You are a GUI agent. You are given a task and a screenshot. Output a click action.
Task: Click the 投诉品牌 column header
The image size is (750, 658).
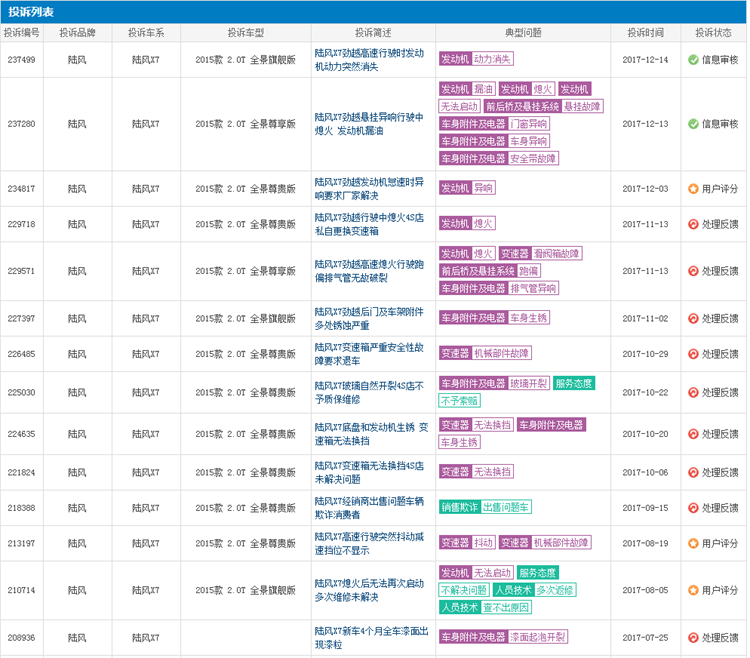click(x=77, y=33)
